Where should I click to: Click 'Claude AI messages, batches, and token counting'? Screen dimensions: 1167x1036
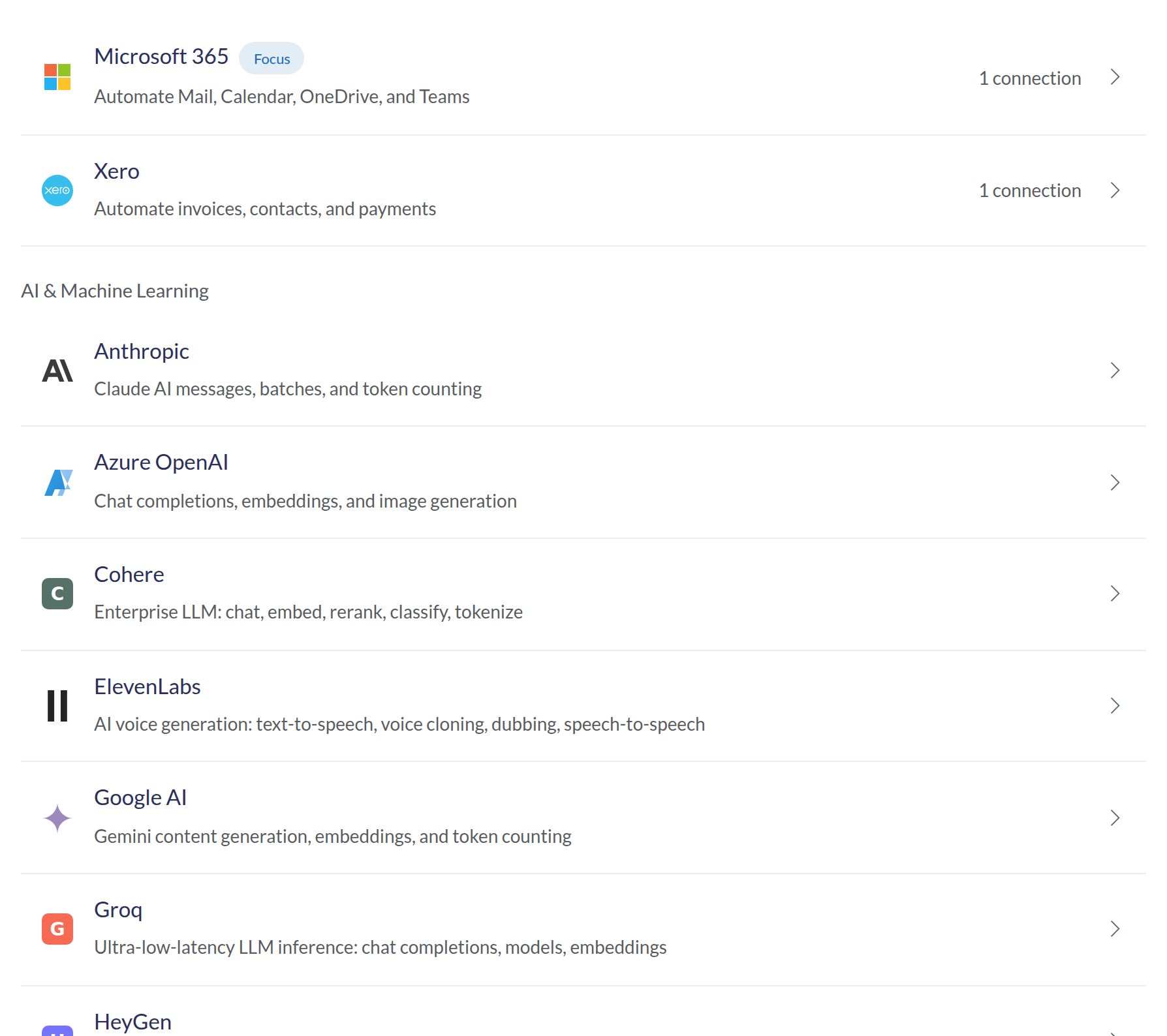coord(288,389)
